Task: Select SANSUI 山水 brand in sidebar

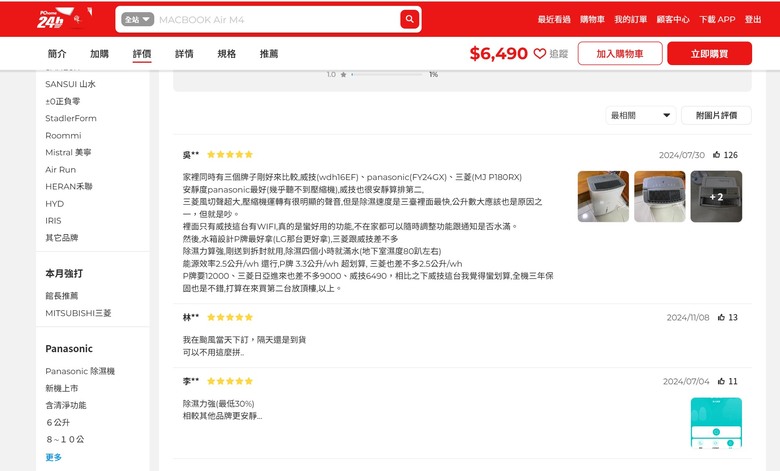Action: pyautogui.click(x=70, y=84)
